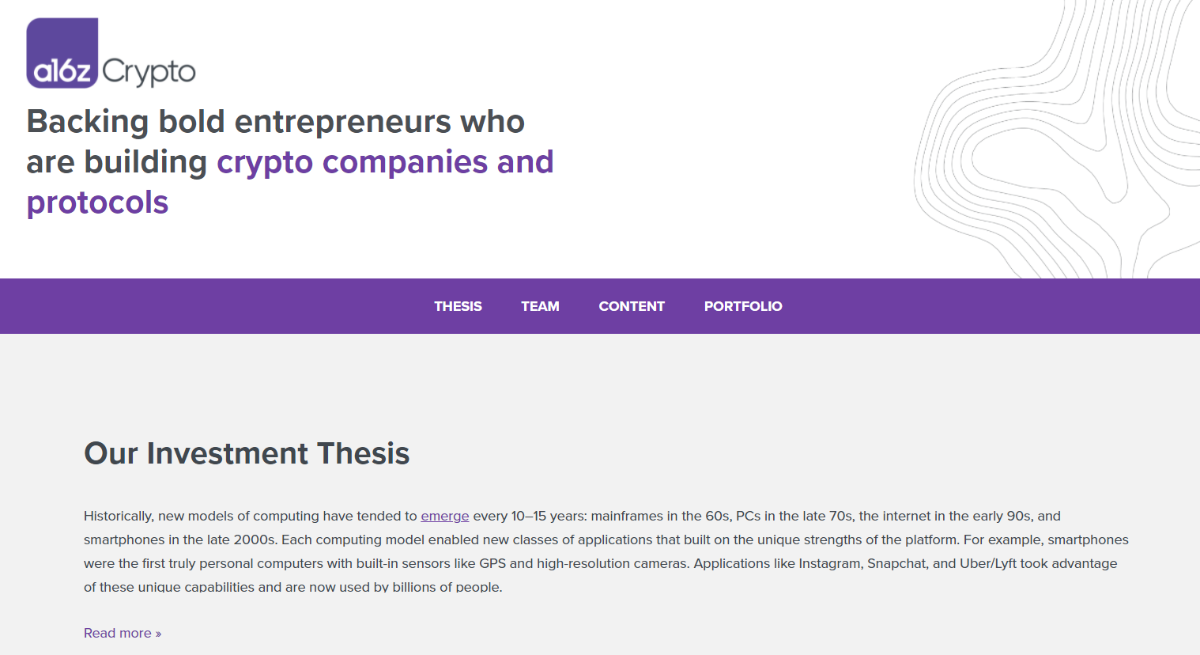Click the "Backing bold entrepreneurs who" headline line
Screen dimensions: 1200x655
pyautogui.click(x=275, y=121)
